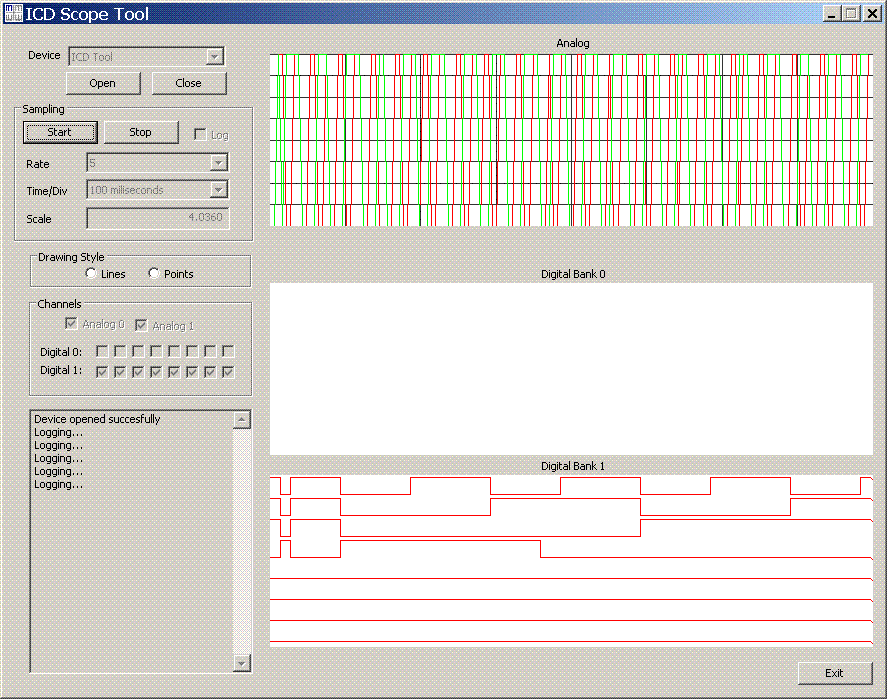This screenshot has height=699, width=887.
Task: Uncheck the sixth Digital 1 checkbox
Action: (192, 372)
